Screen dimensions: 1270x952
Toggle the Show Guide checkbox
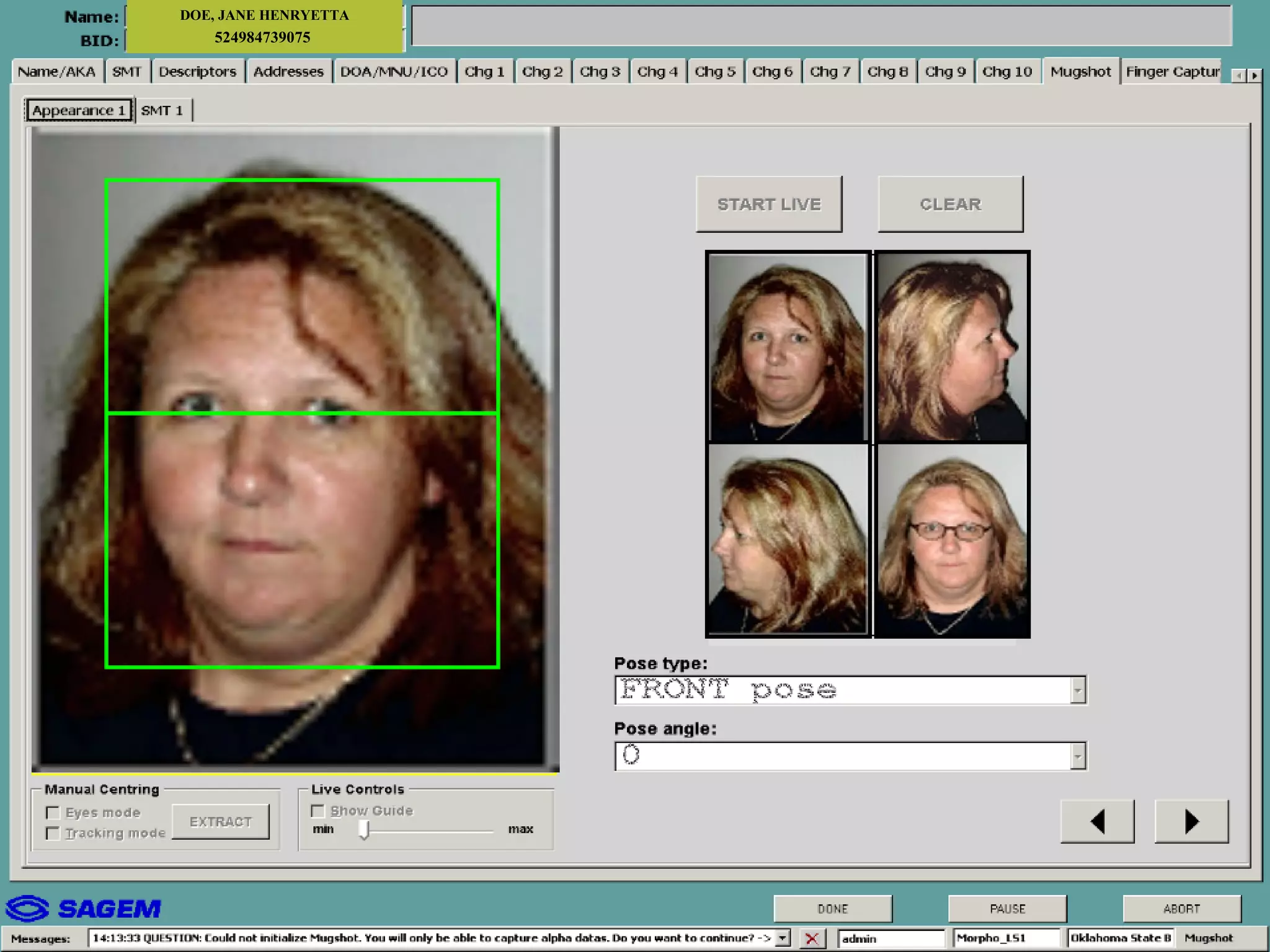pyautogui.click(x=317, y=811)
